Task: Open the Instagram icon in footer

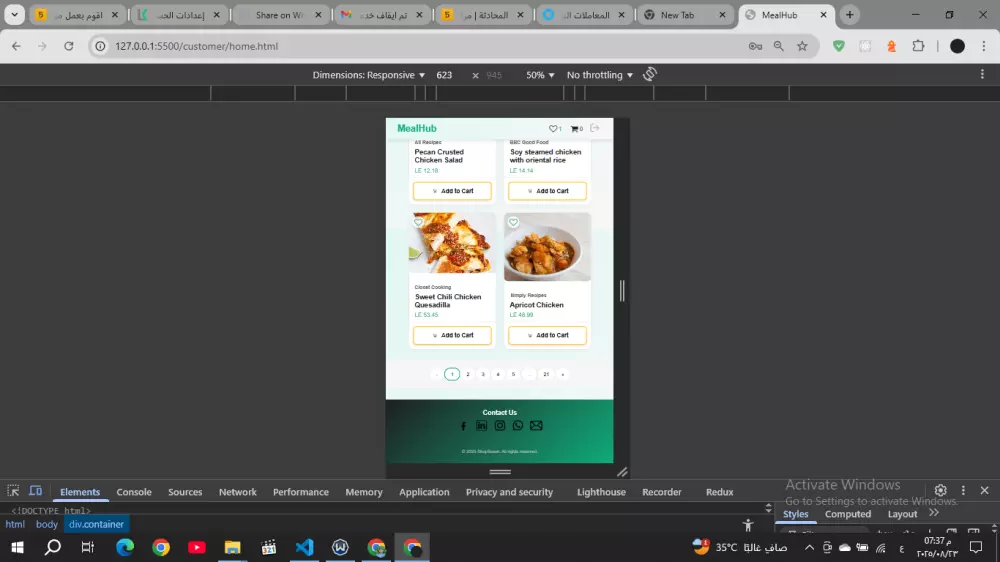Action: (x=499, y=425)
